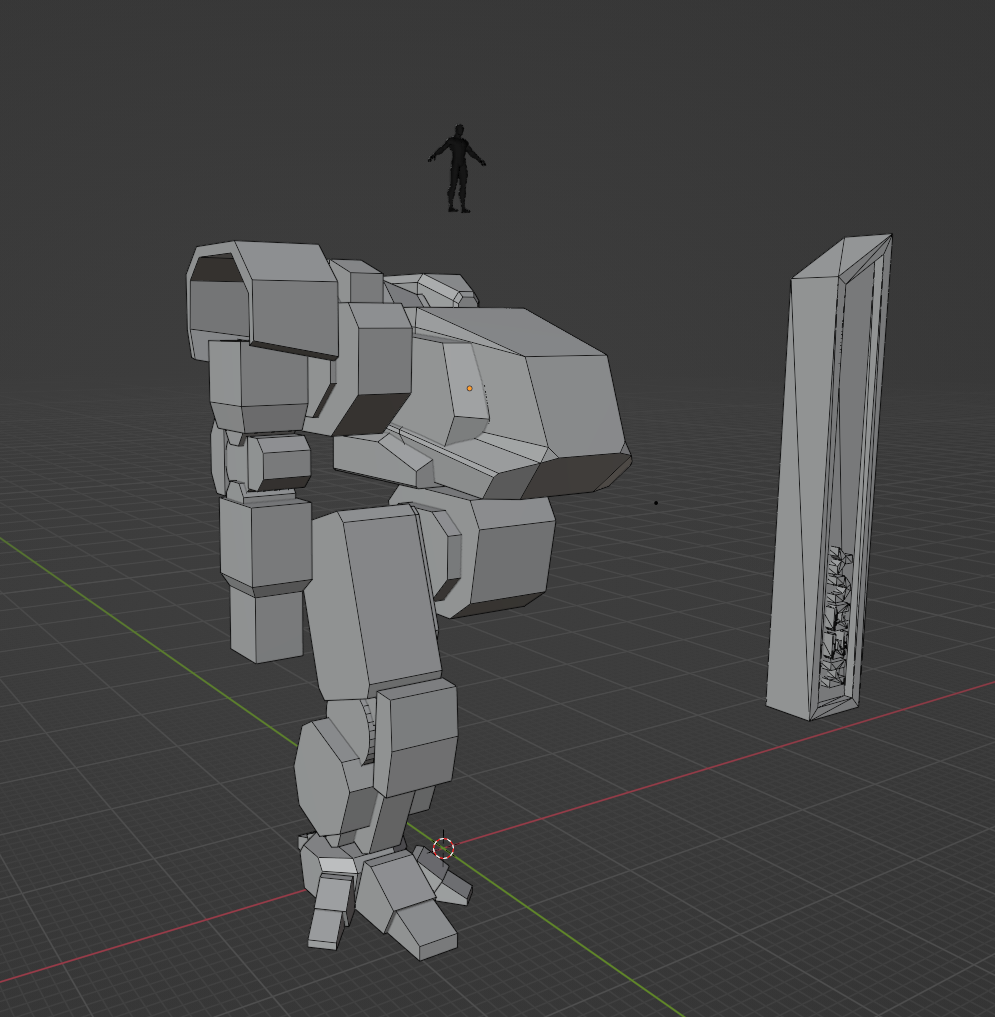Click the orange origin dot on torso

(469, 388)
